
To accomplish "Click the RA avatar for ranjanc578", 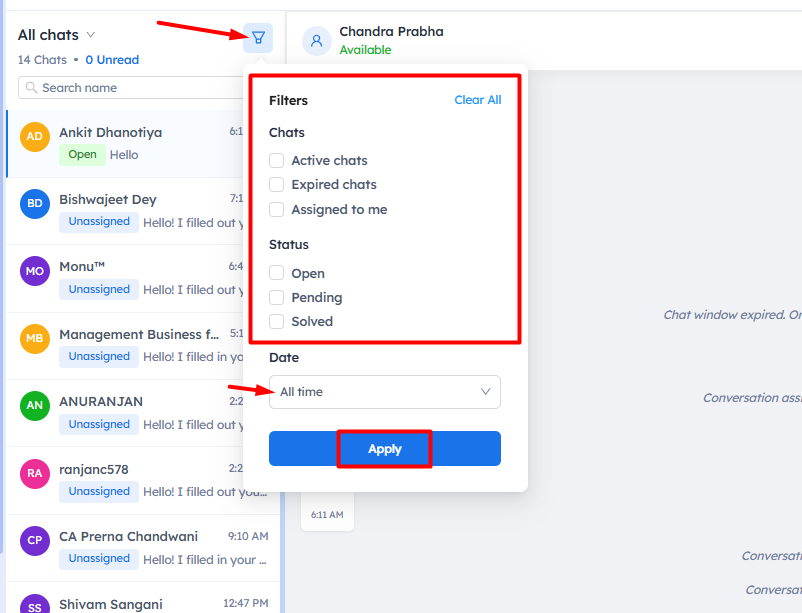I will (35, 474).
